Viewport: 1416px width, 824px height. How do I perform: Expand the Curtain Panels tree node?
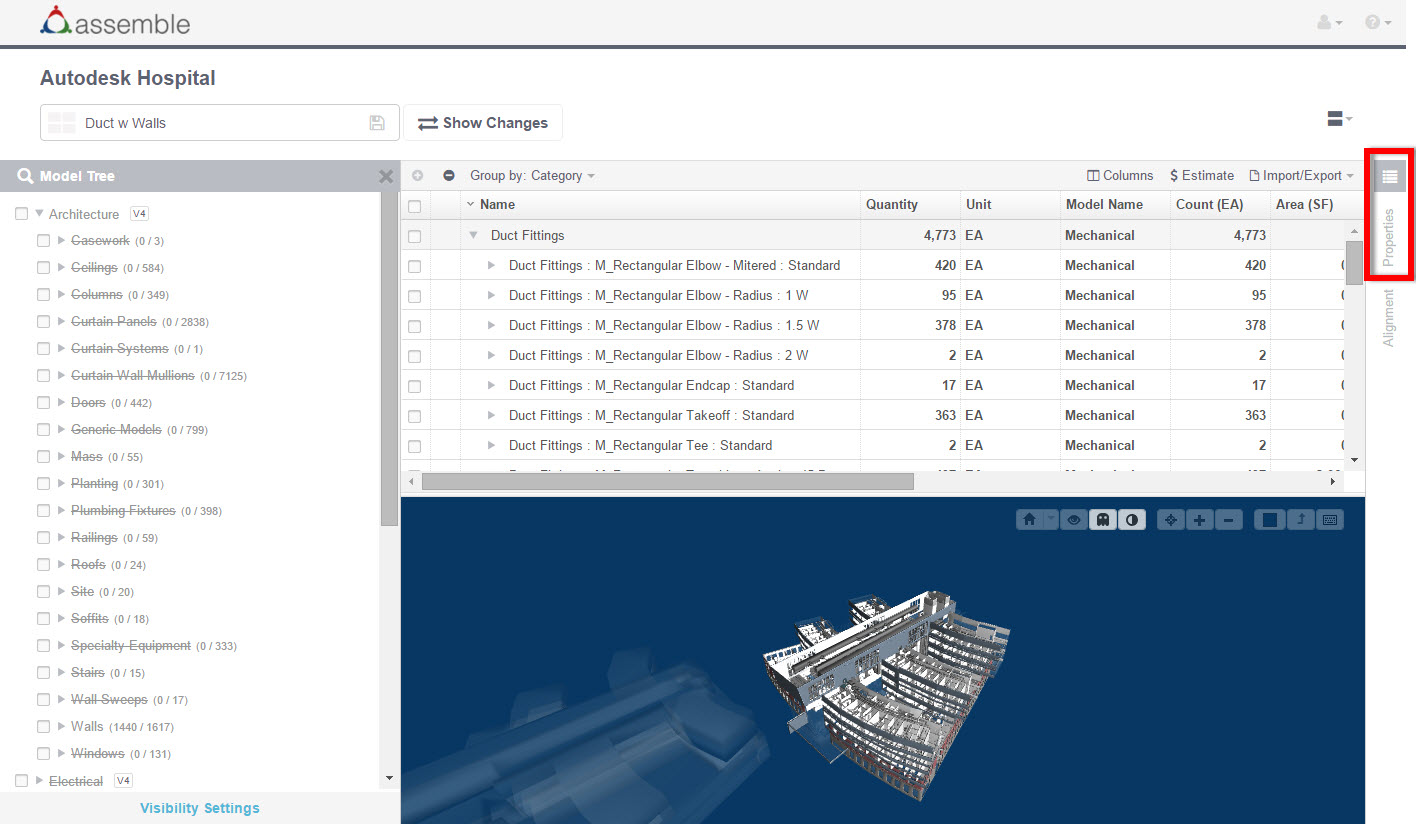pyautogui.click(x=61, y=322)
